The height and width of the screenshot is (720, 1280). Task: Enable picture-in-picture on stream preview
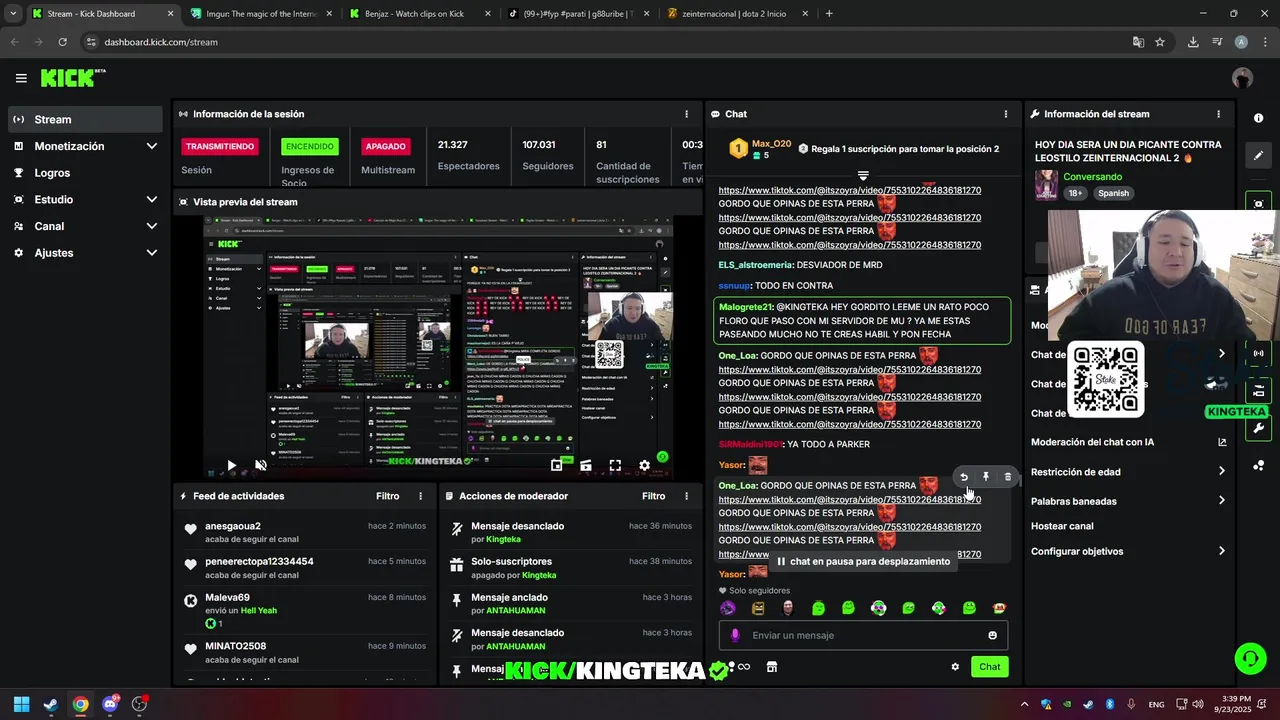pos(557,465)
